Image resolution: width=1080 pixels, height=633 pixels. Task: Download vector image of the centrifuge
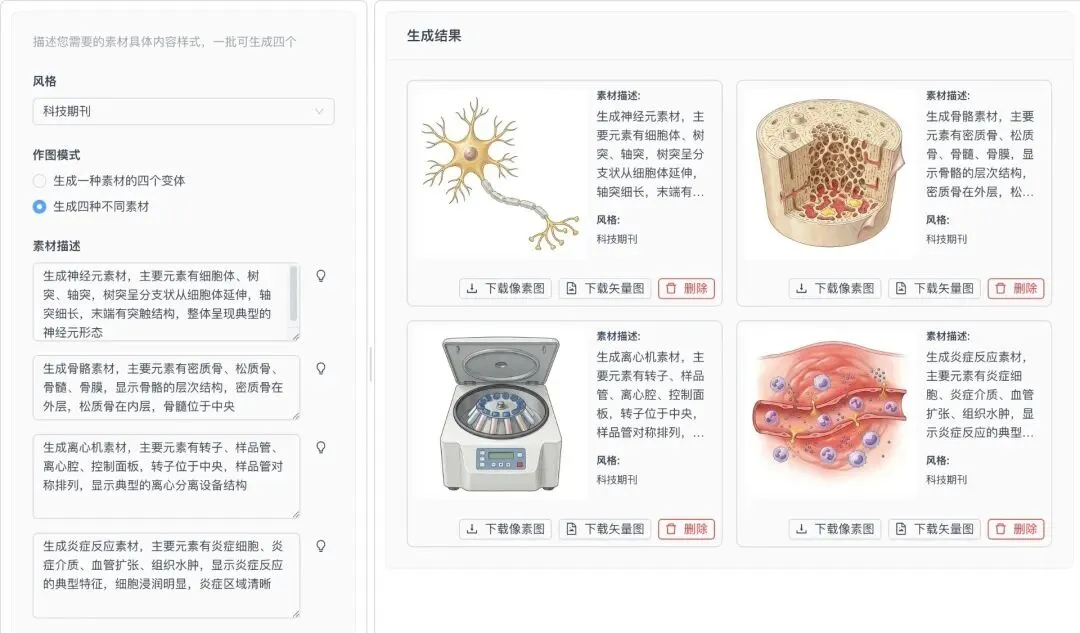point(605,529)
